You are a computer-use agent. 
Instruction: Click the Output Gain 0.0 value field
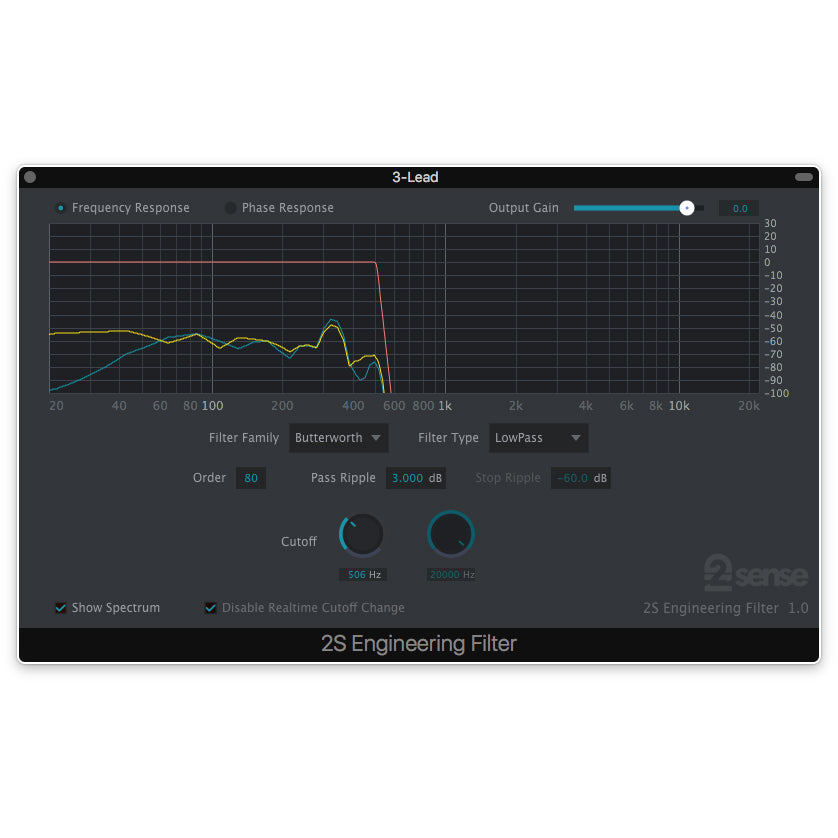coord(737,208)
